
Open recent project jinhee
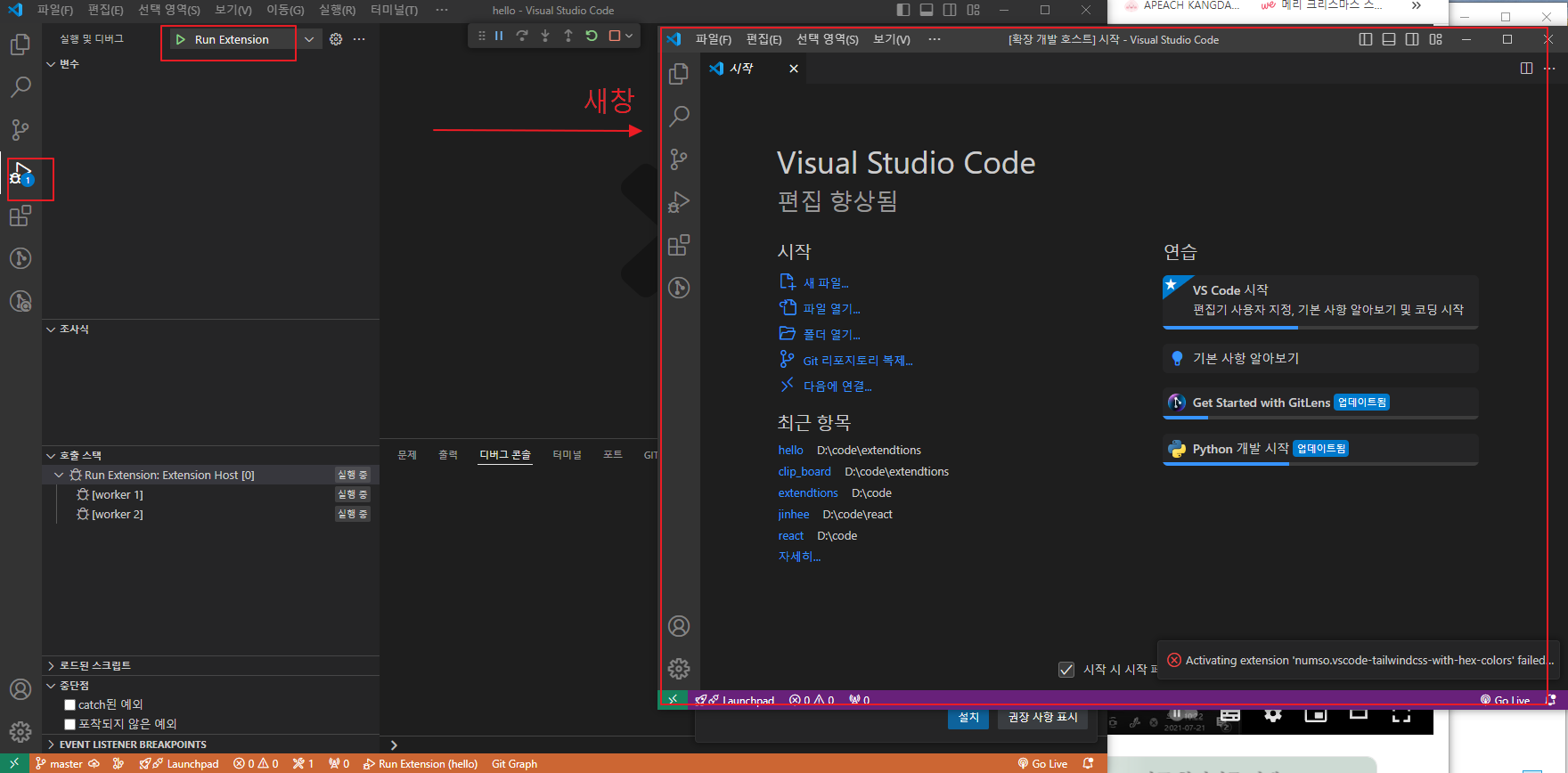794,515
